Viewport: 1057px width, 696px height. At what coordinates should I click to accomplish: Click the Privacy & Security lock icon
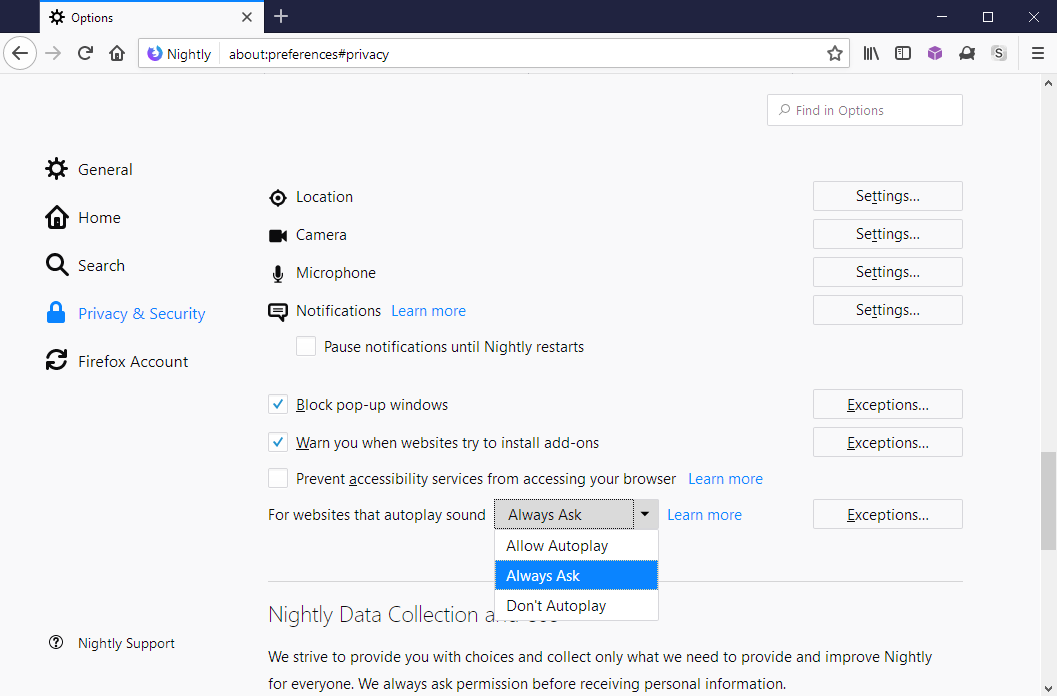click(56, 313)
